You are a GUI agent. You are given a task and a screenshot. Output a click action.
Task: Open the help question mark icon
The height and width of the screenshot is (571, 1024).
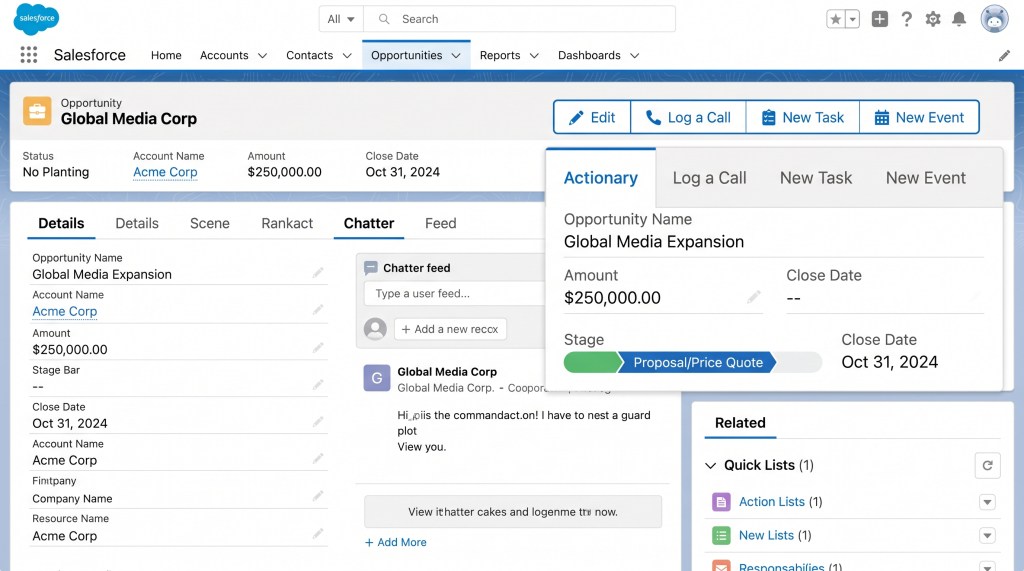click(906, 19)
